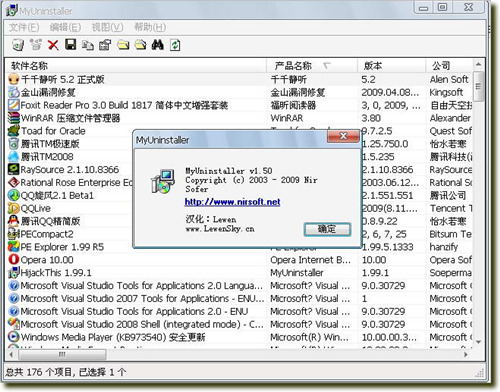Image resolution: width=500 pixels, height=392 pixels.
Task: Open the 帮助(H) menu
Action: pos(150,27)
